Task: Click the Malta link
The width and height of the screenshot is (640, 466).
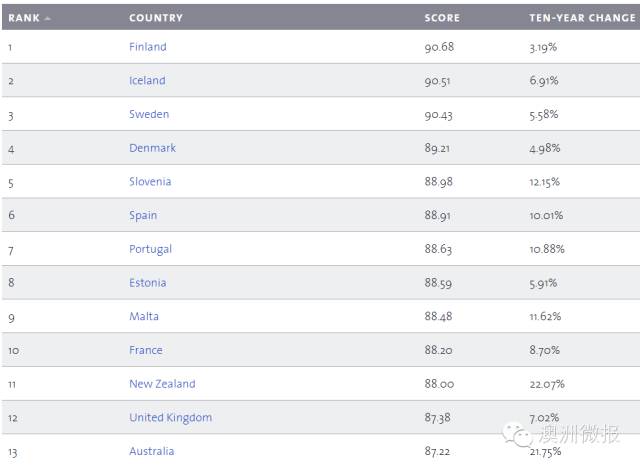Action: pos(144,317)
